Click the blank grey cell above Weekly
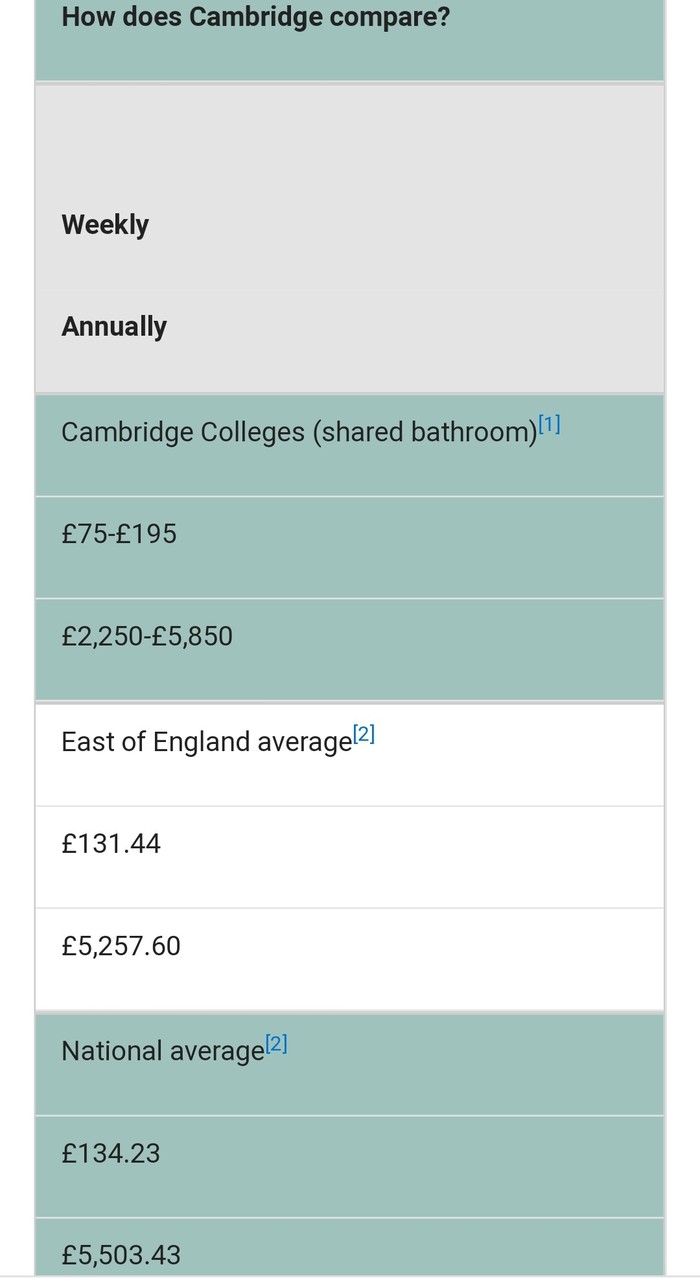The width and height of the screenshot is (700, 1278). tap(349, 138)
